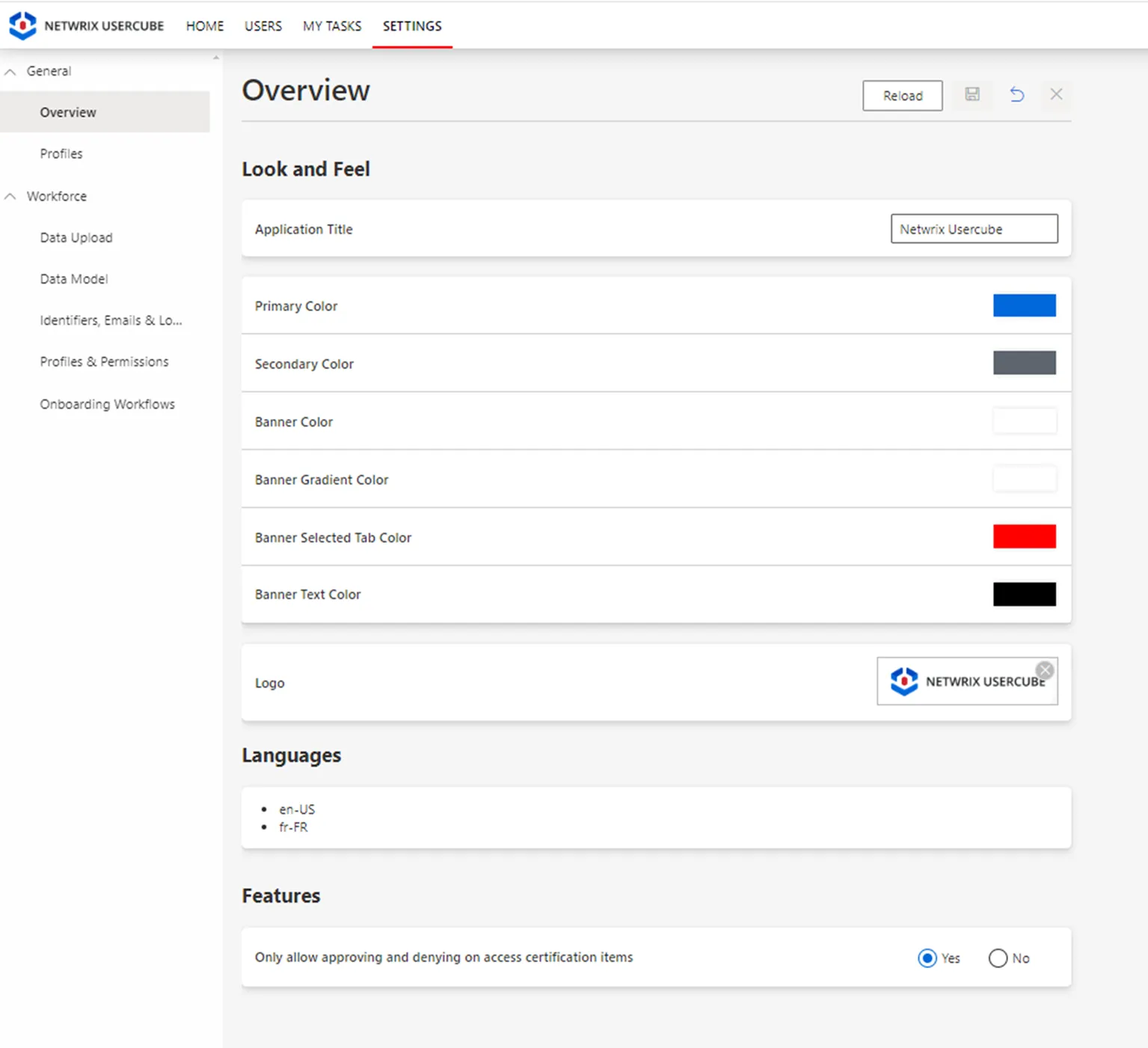Open the Home tab
Viewport: 1148px width, 1048px height.
[205, 26]
